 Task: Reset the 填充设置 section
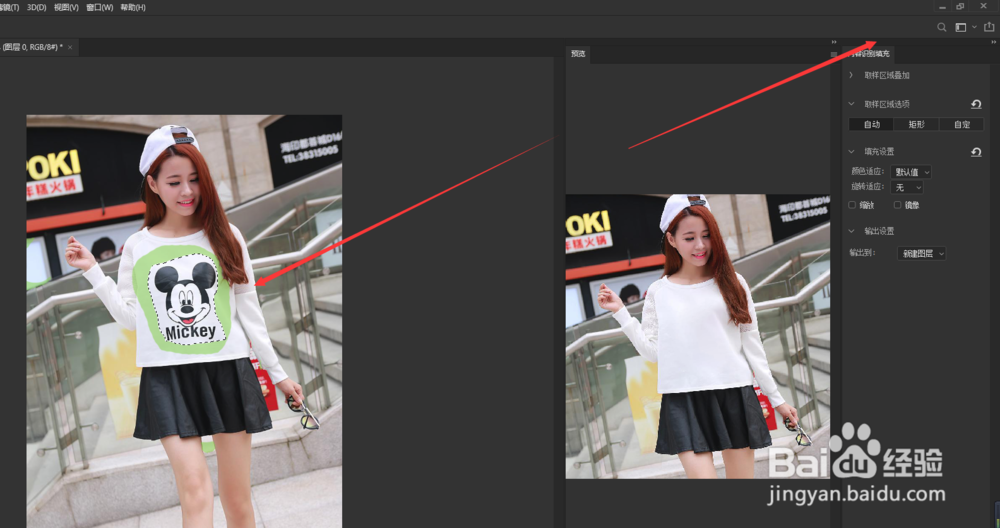976,152
